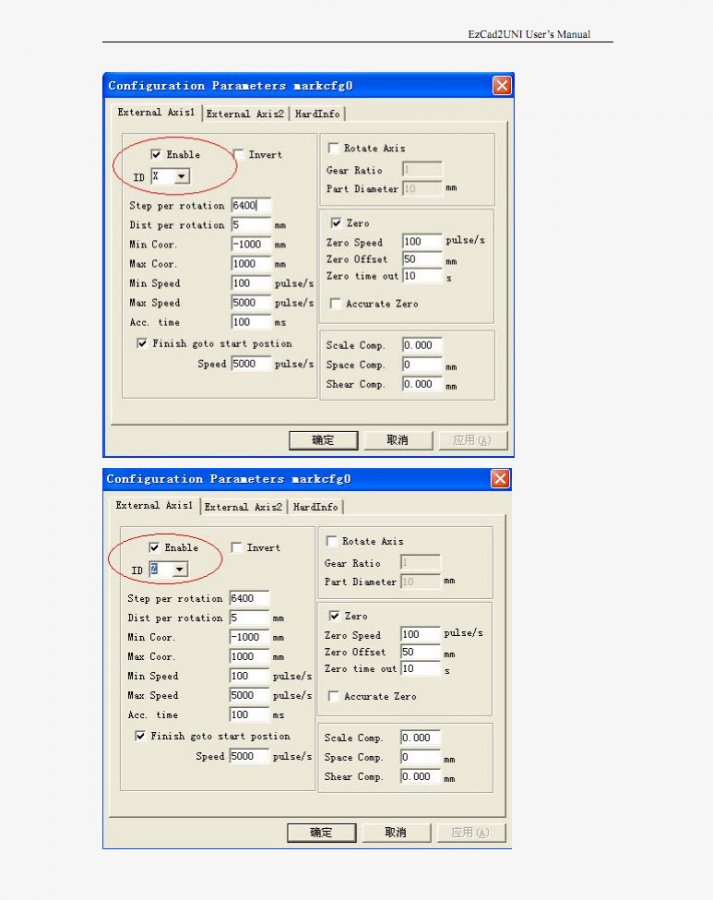Close the upper Configuration Parameters dialog
Screen dimensions: 713x900
[501, 86]
